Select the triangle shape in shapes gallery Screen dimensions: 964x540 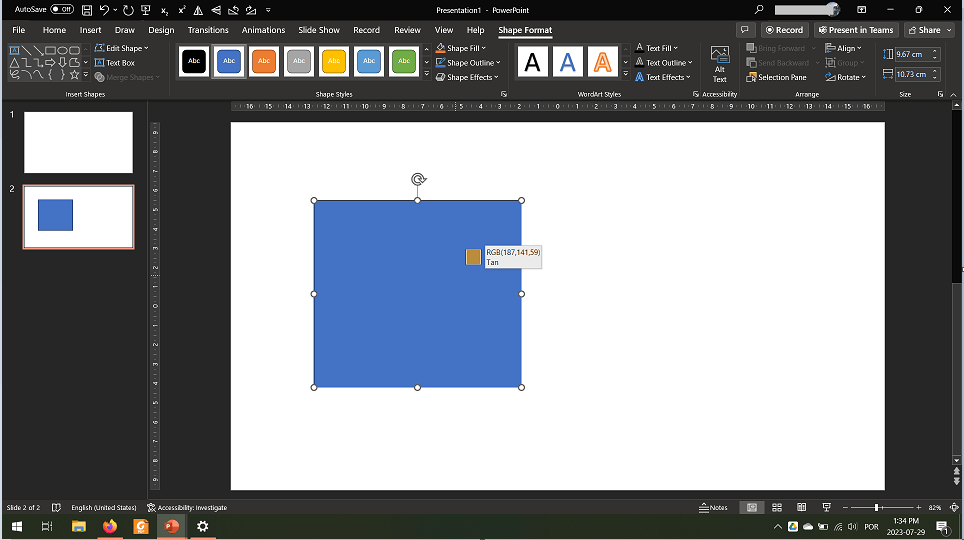point(14,62)
